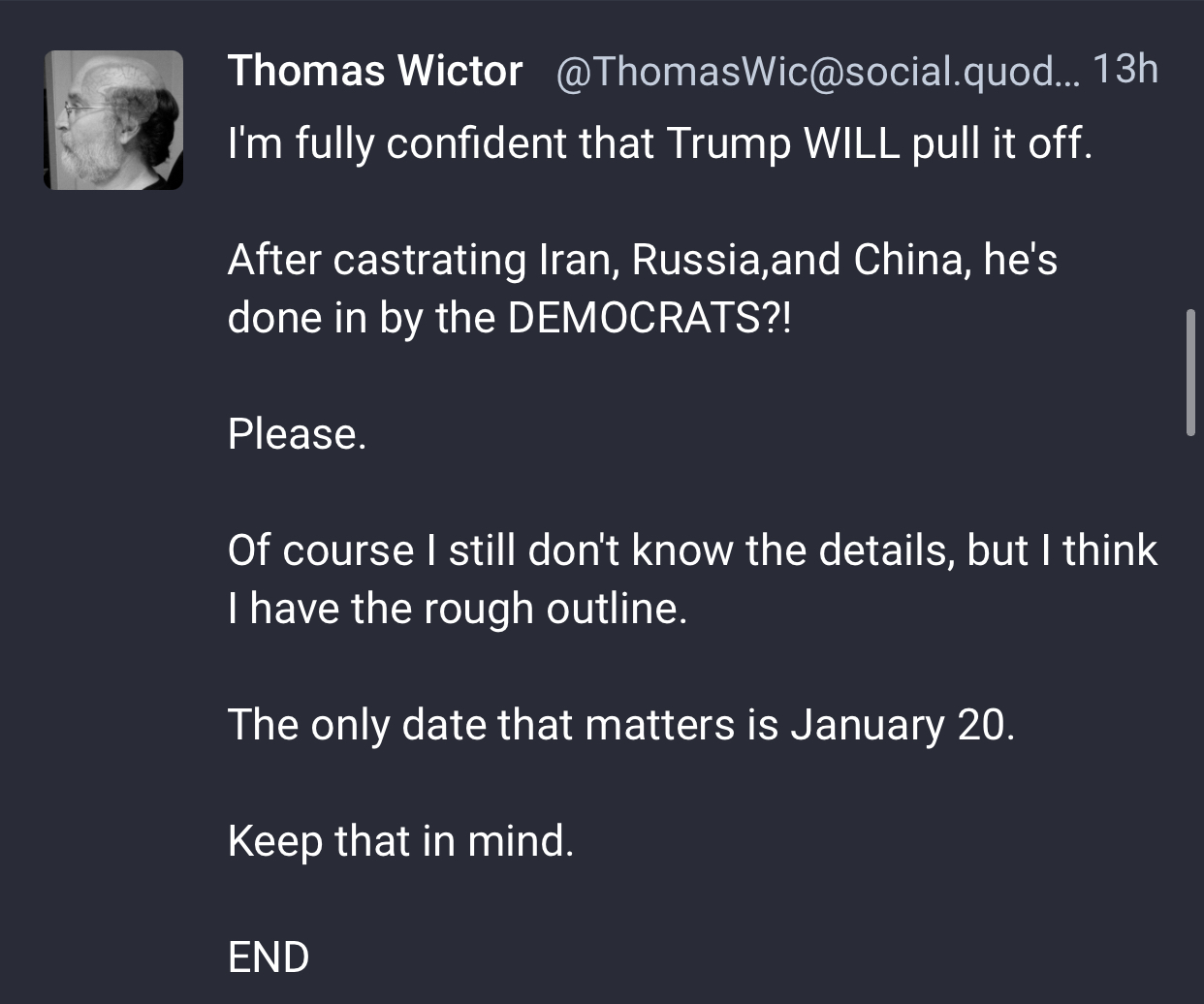Click the line starting "After castrating Iran"

[642, 260]
